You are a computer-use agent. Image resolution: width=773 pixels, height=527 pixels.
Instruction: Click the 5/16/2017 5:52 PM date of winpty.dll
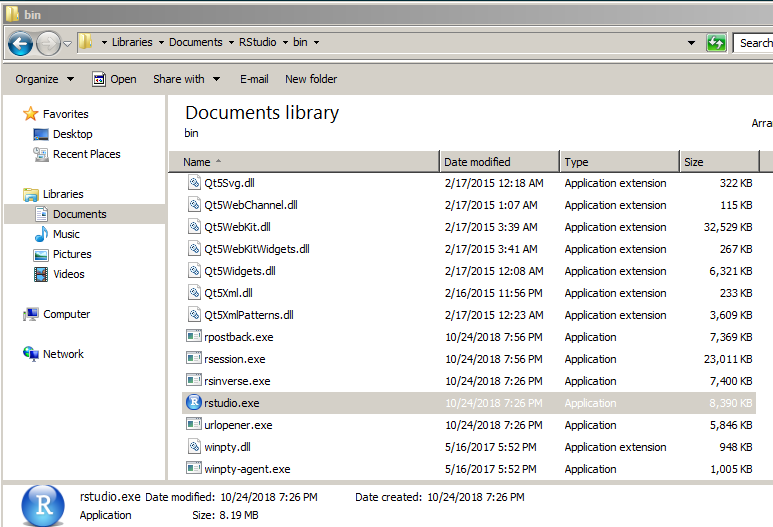coord(491,447)
